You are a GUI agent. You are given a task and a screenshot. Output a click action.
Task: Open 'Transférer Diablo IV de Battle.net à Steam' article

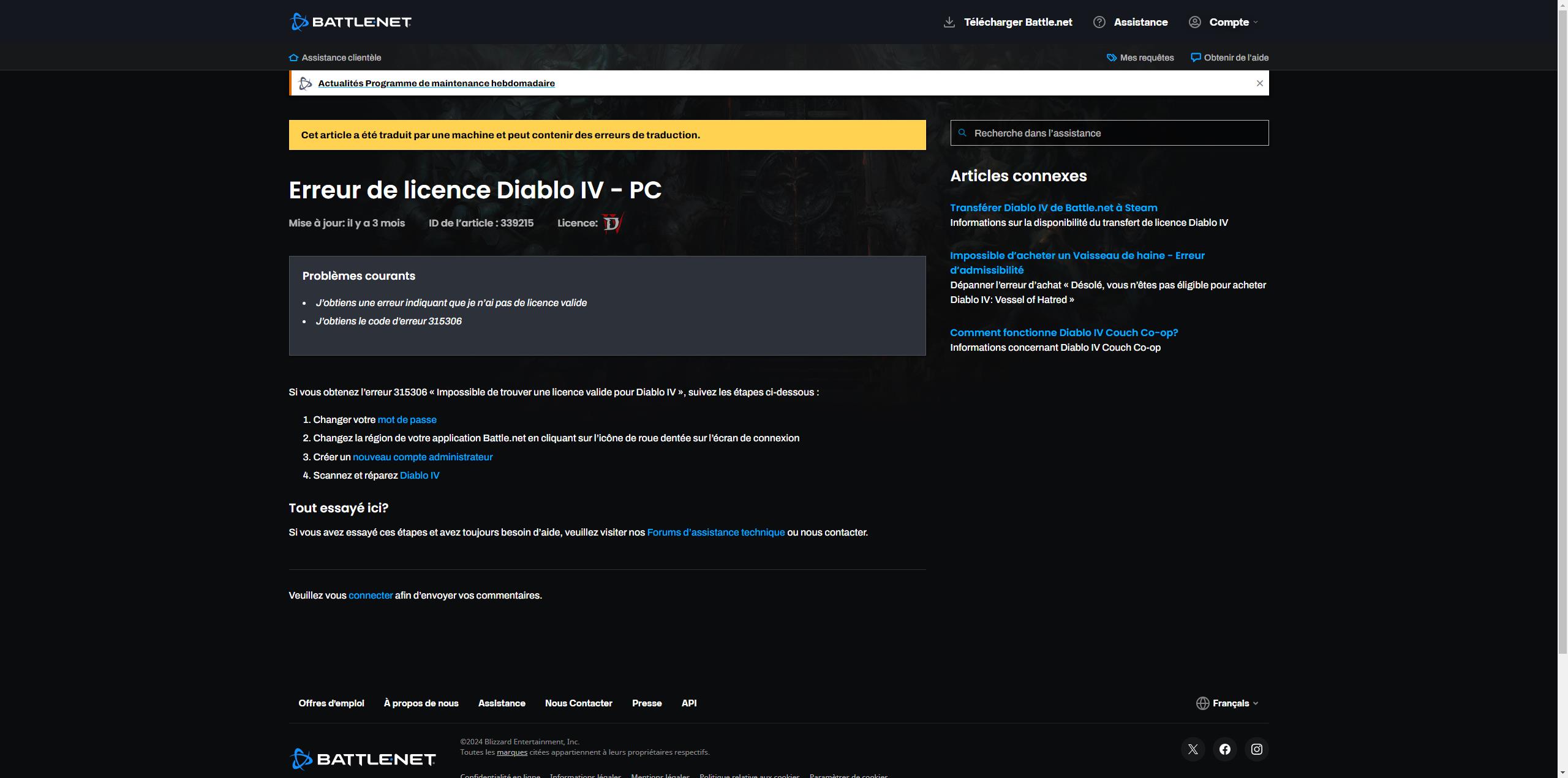[1053, 208]
